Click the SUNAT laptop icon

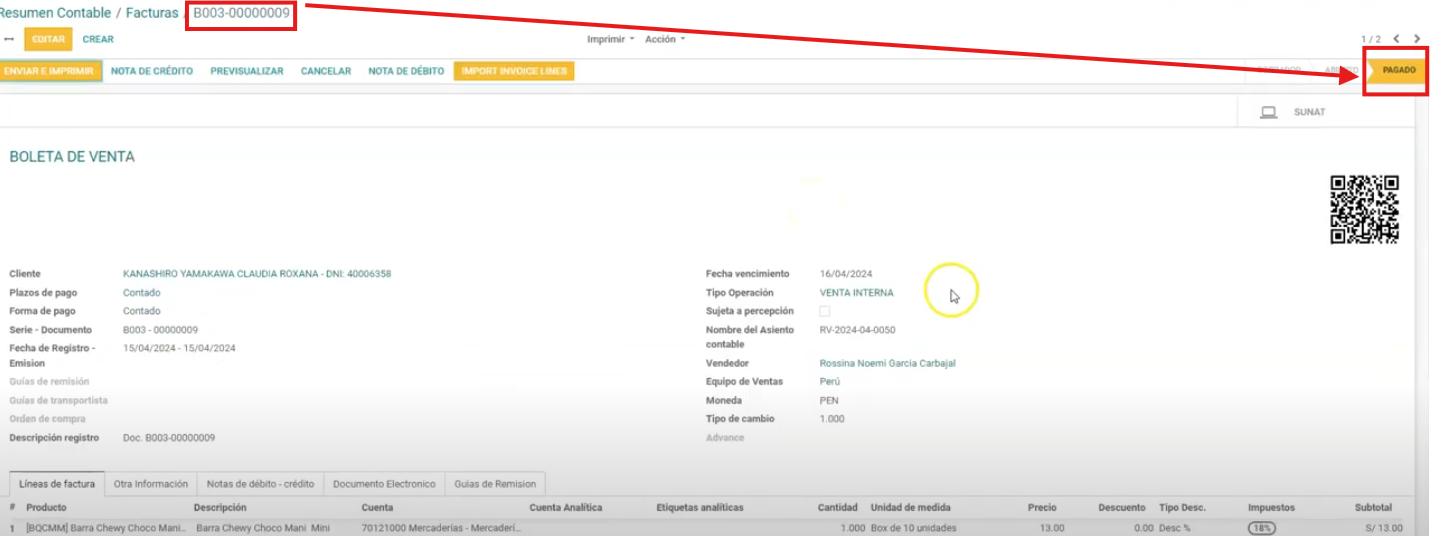click(1268, 112)
